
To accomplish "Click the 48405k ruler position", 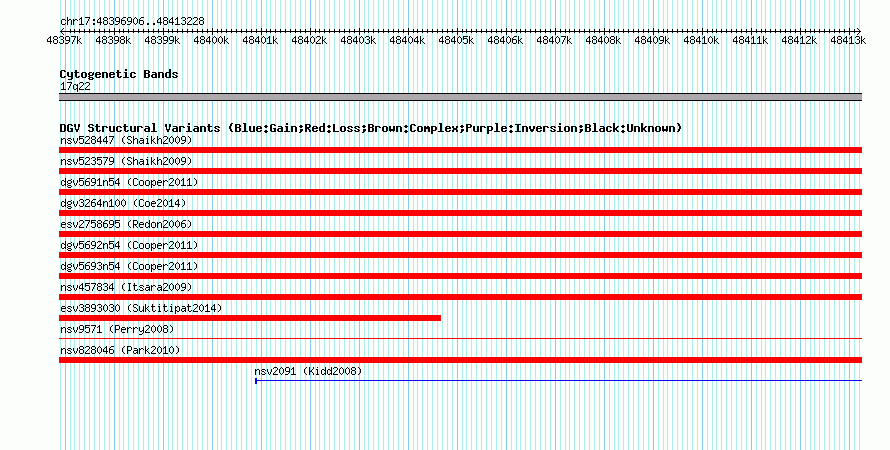I will coord(456,40).
